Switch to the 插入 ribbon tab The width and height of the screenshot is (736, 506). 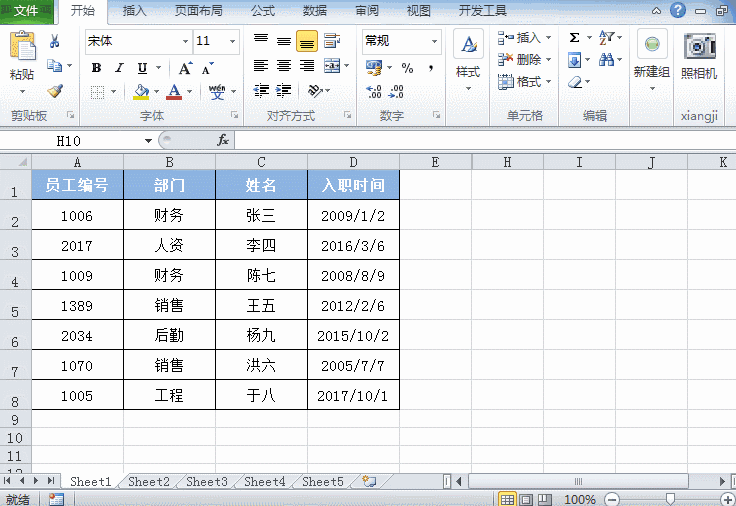click(134, 10)
